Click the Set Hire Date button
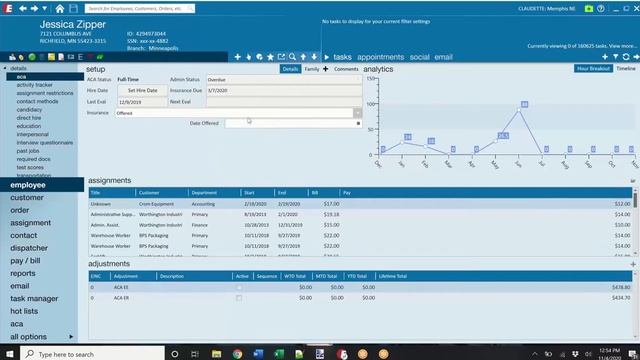The width and height of the screenshot is (640, 360). [142, 91]
